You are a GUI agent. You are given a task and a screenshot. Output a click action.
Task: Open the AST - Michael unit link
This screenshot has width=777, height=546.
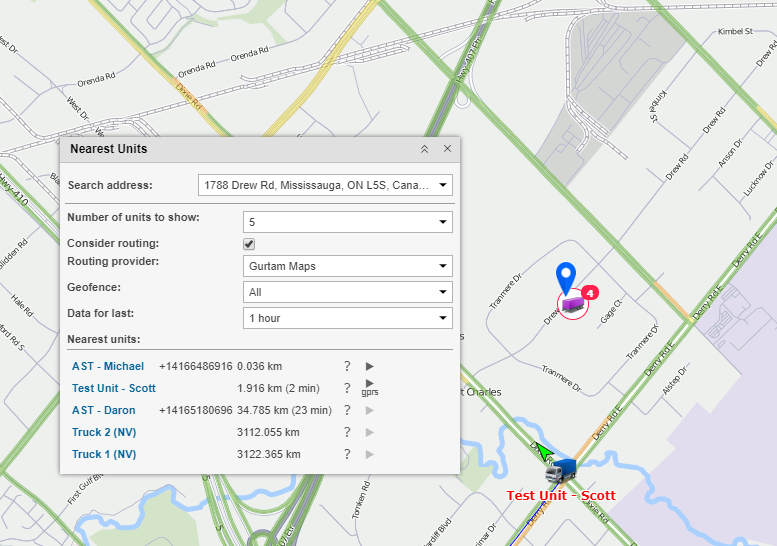(x=108, y=367)
